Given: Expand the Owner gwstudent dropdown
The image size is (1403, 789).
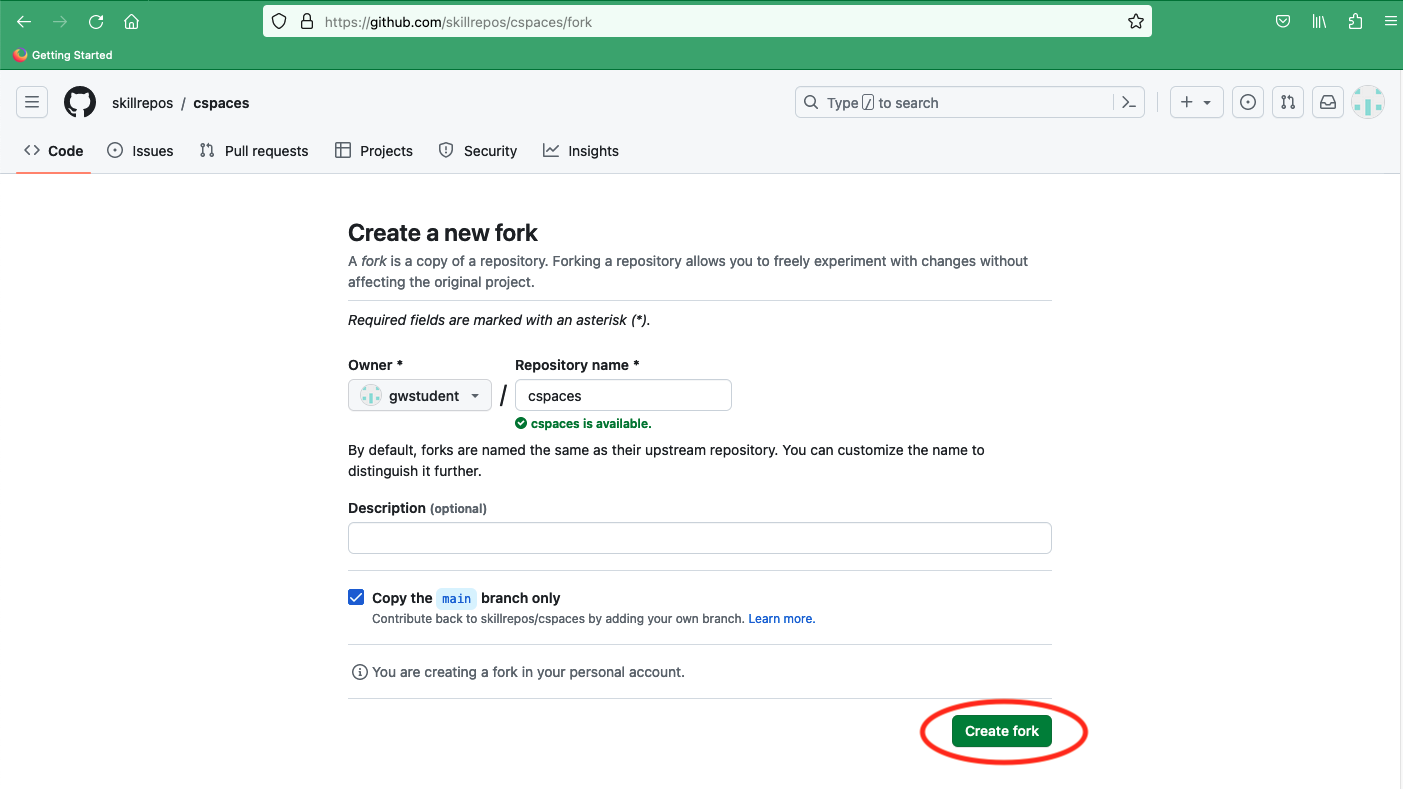Looking at the screenshot, I should coord(420,395).
